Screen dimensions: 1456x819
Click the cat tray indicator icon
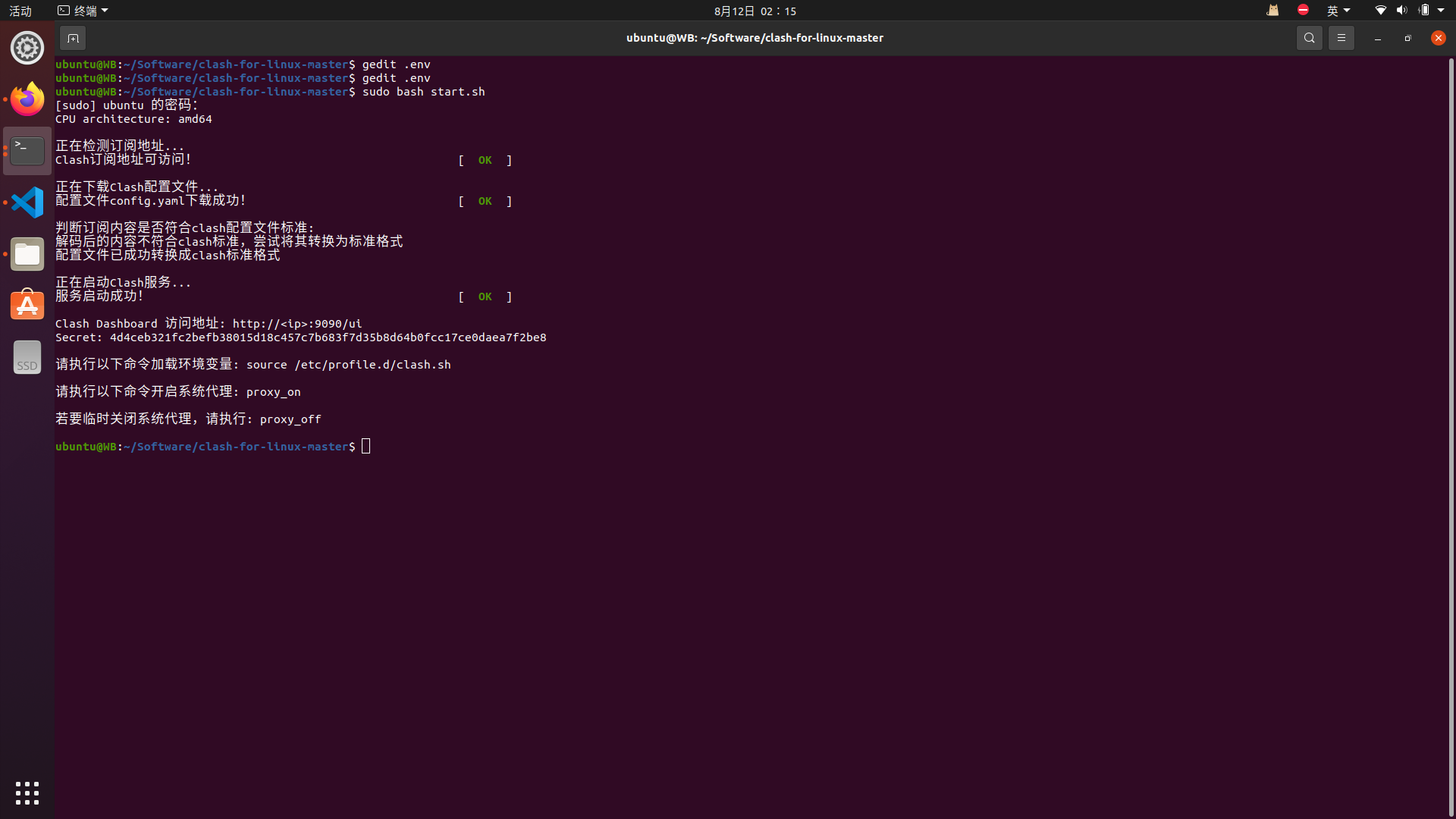coord(1272,11)
